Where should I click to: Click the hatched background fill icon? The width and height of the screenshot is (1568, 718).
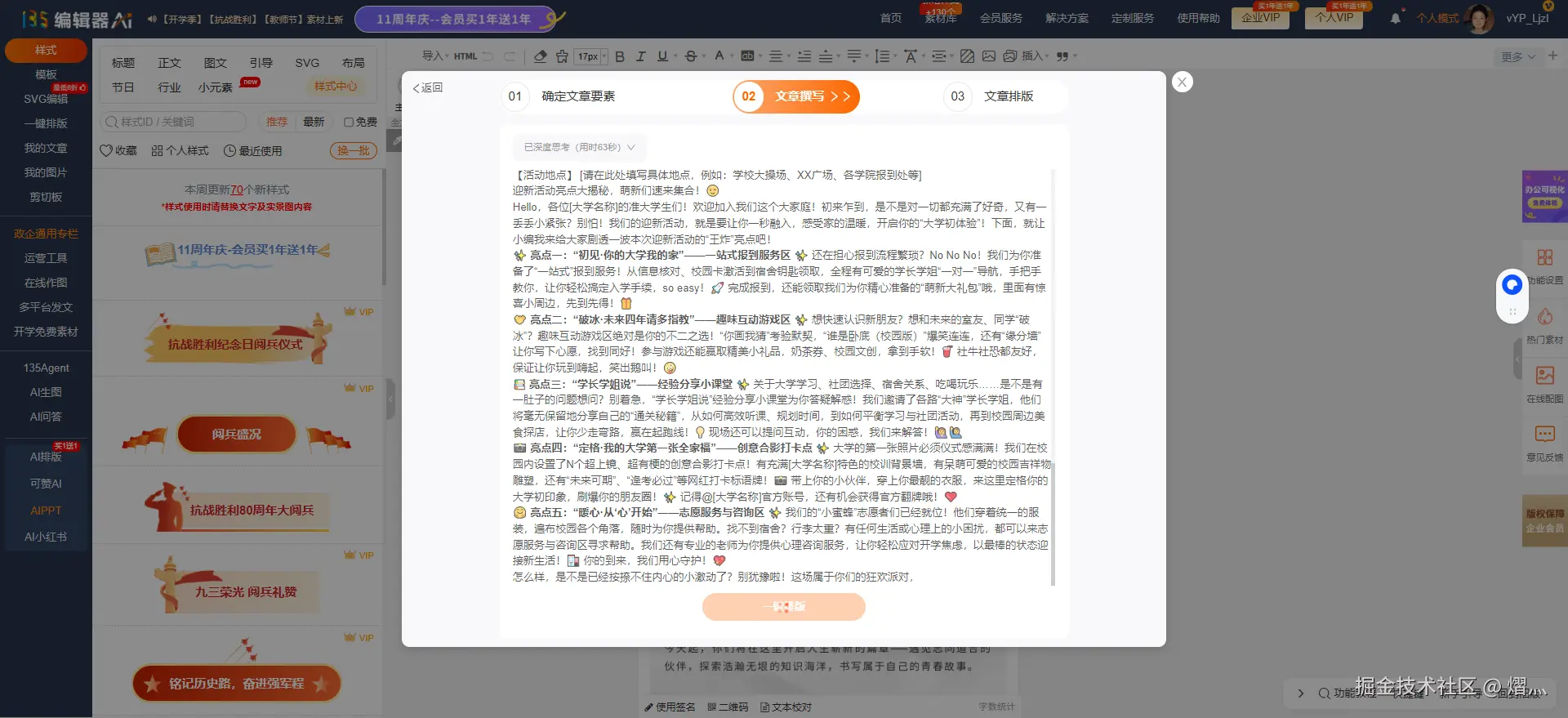(967, 56)
